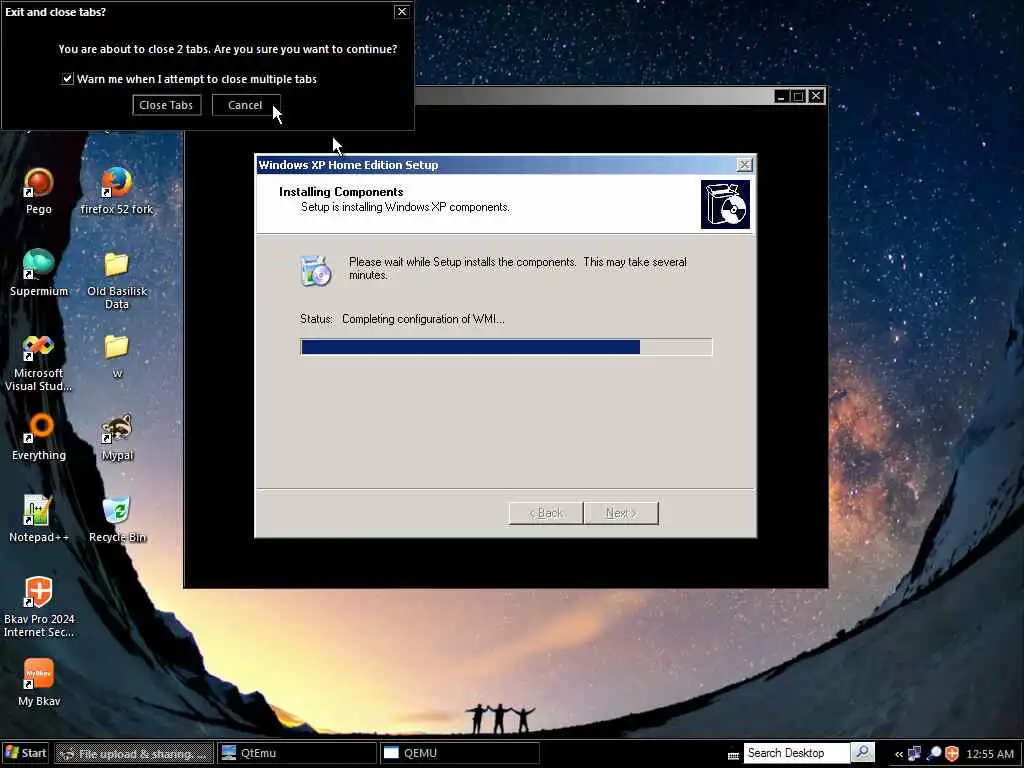Open the folder named w
Screen dimensions: 1024x768
click(117, 356)
